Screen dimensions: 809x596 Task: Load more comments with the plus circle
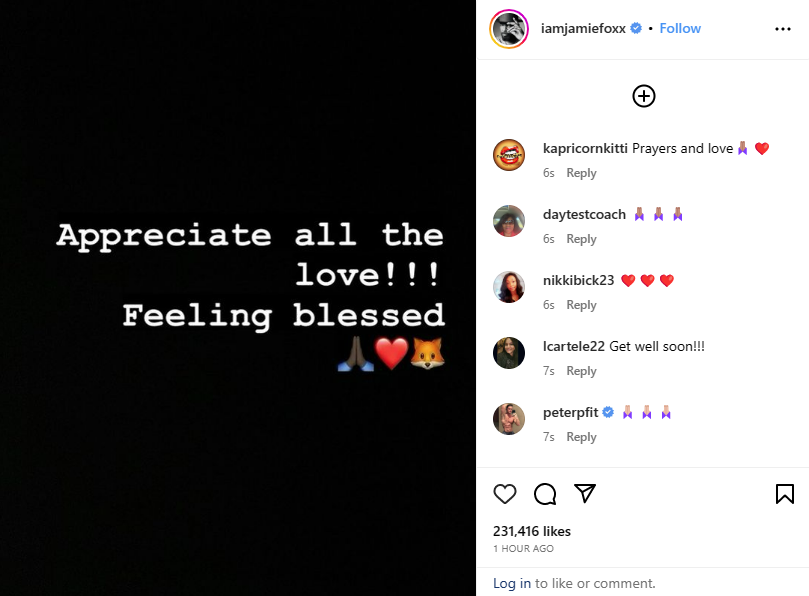[x=644, y=96]
